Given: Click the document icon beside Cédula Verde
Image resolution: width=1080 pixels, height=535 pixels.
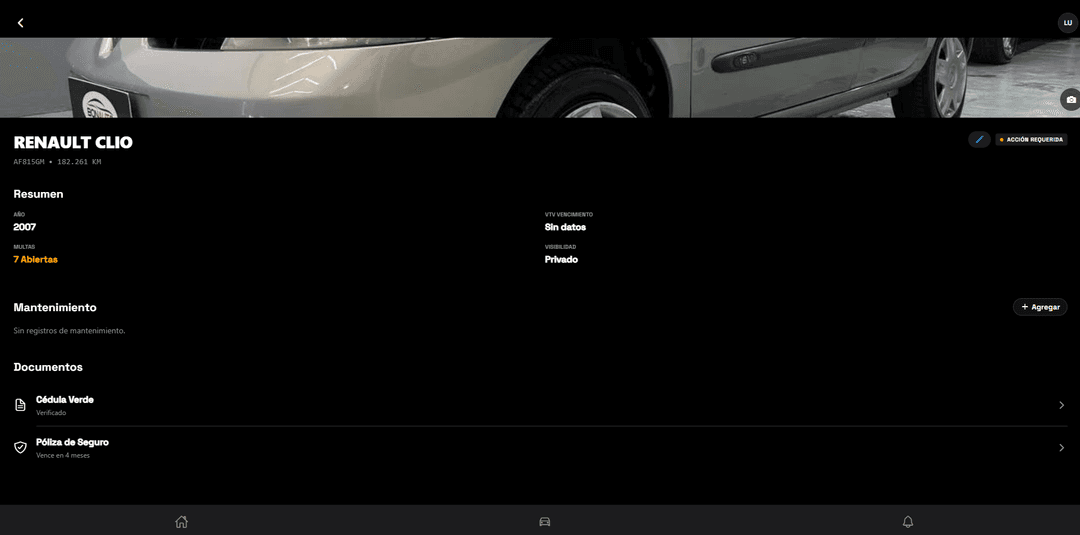Looking at the screenshot, I should click(x=21, y=405).
